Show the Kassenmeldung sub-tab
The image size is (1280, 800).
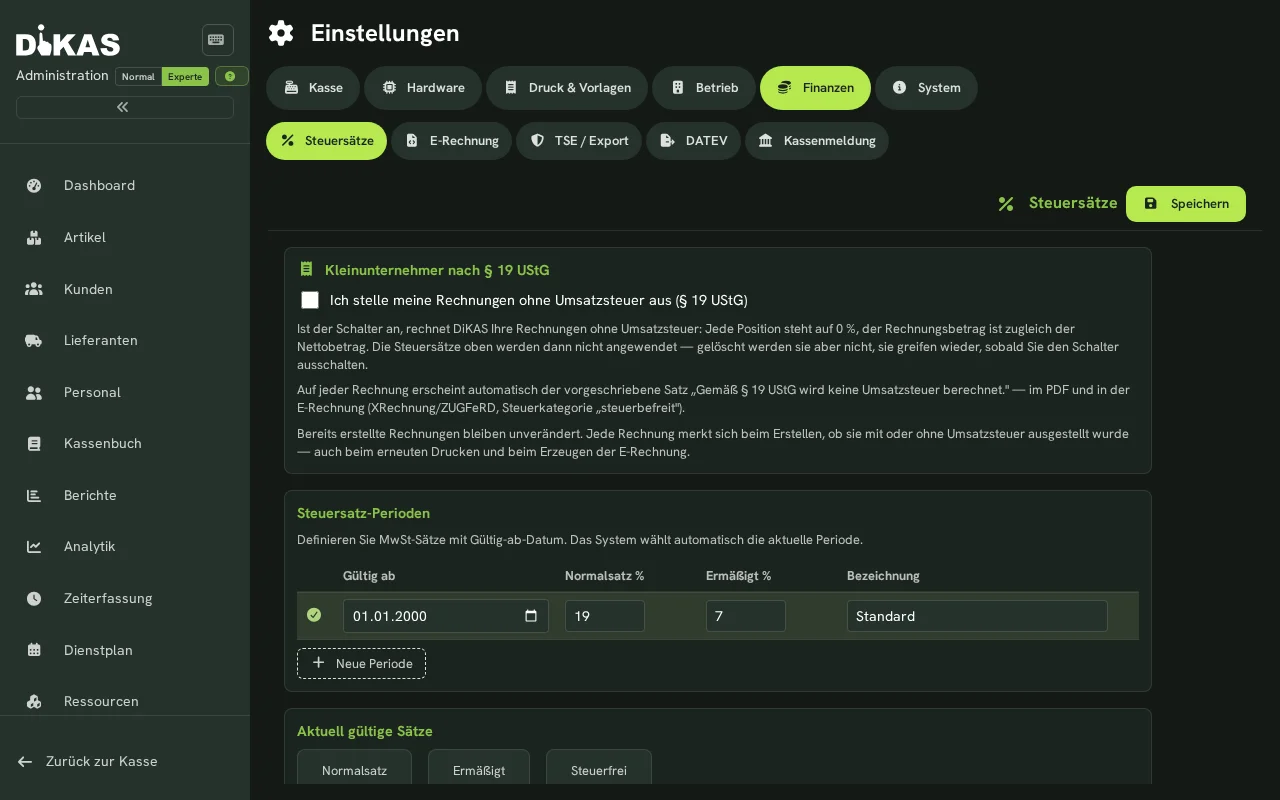817,141
